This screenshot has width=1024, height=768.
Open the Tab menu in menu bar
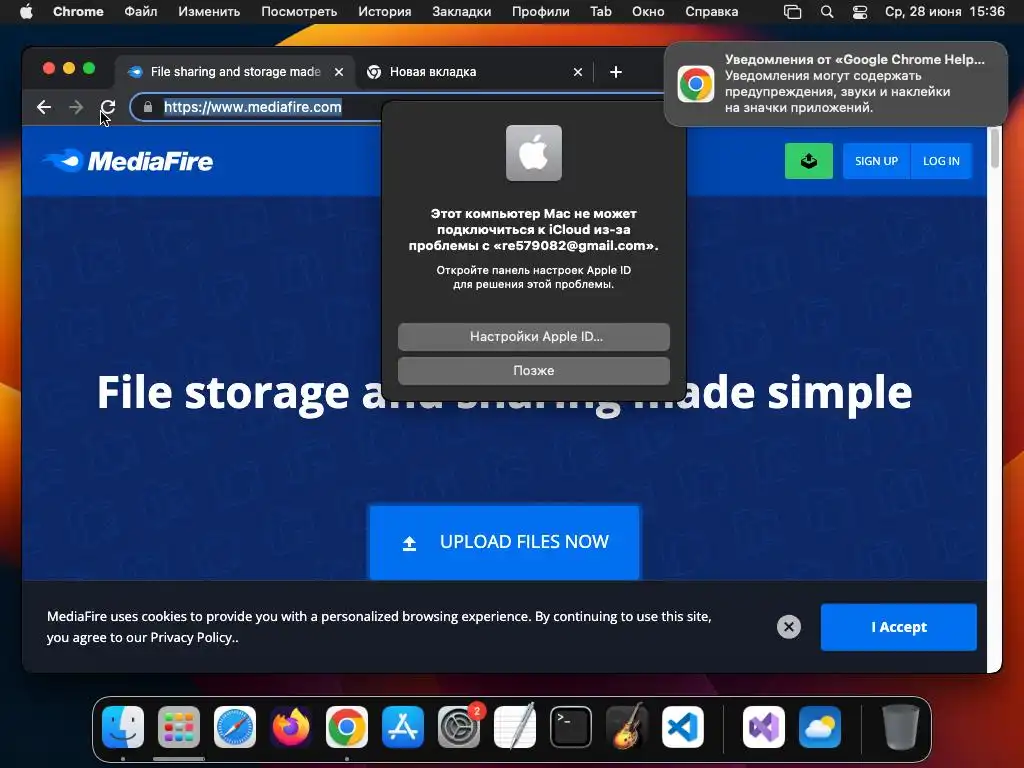point(601,11)
